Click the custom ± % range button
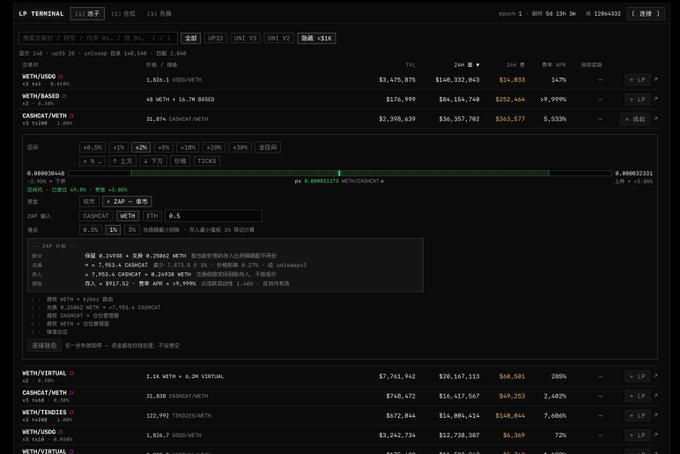Image resolution: width=680 pixels, height=454 pixels. tap(92, 161)
